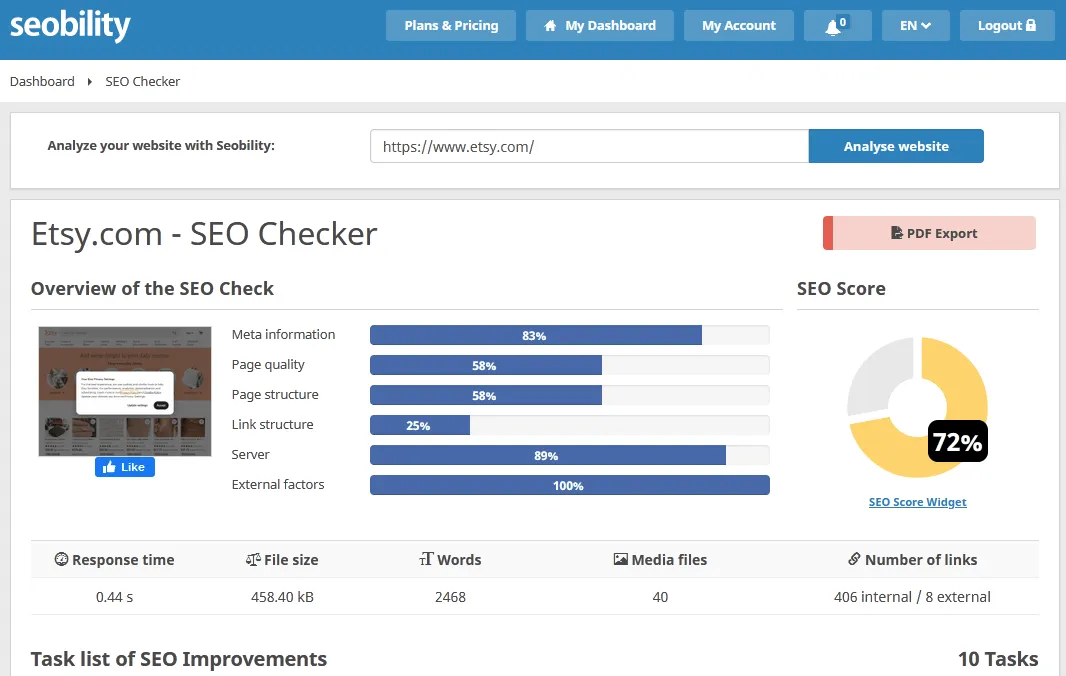Go to My Dashboard
This screenshot has height=676, width=1066.
pos(599,26)
